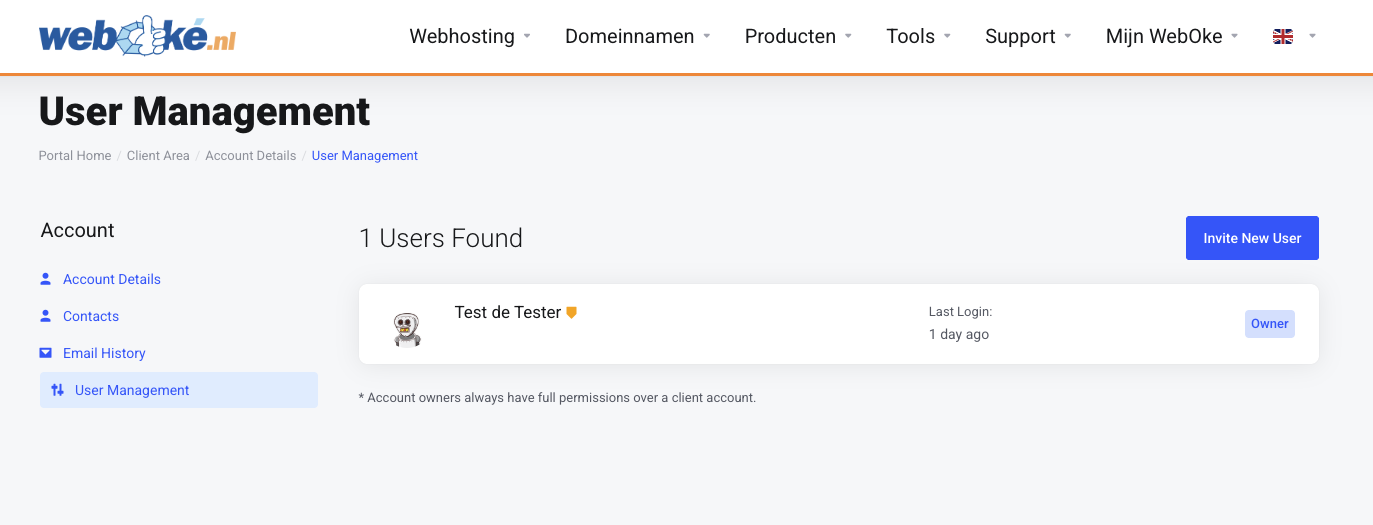This screenshot has height=525, width=1373.
Task: Expand the Webhosting dropdown menu
Action: 470,36
